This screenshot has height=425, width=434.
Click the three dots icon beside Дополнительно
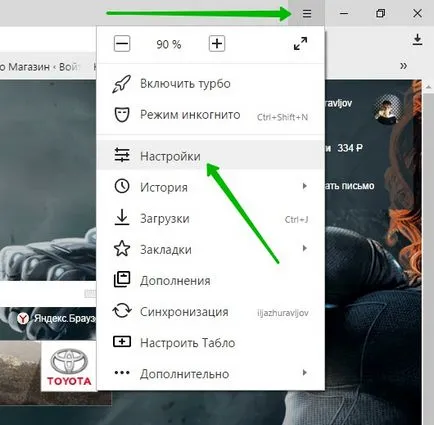pyautogui.click(x=122, y=373)
